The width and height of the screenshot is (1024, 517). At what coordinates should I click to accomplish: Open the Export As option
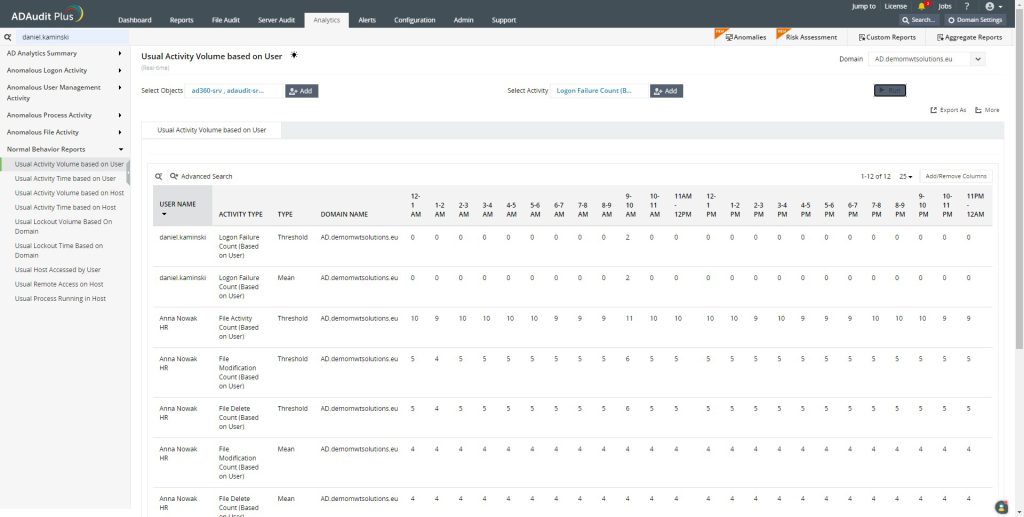[948, 110]
